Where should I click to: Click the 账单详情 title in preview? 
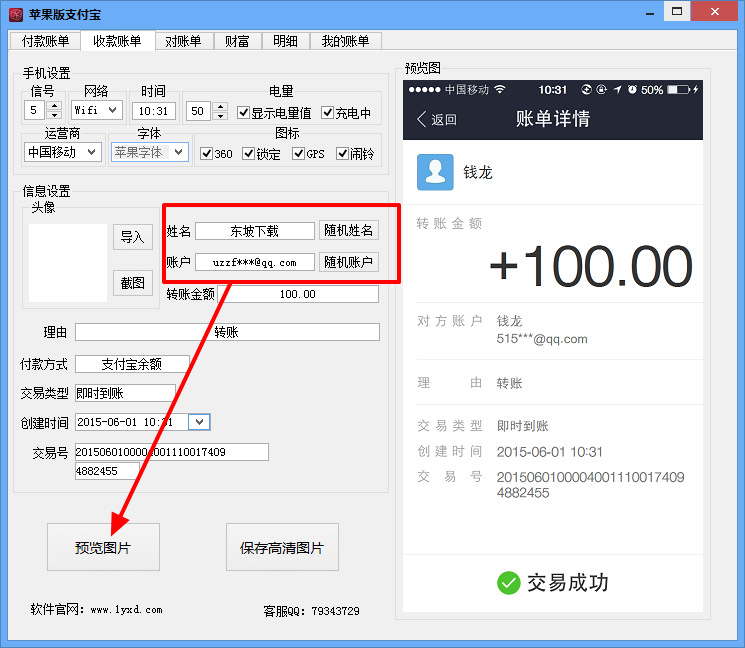[553, 119]
